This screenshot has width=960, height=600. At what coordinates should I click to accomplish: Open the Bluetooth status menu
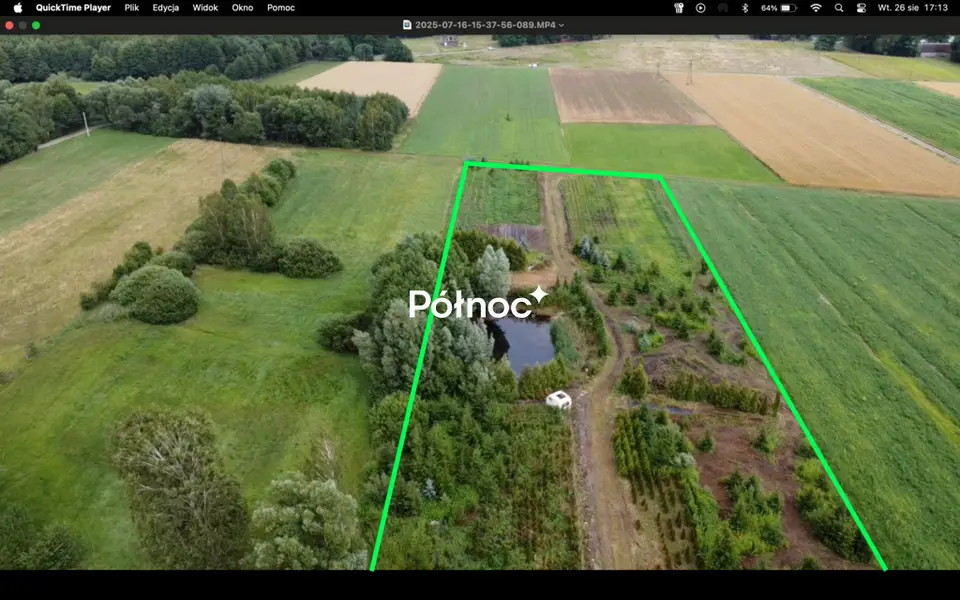[745, 8]
